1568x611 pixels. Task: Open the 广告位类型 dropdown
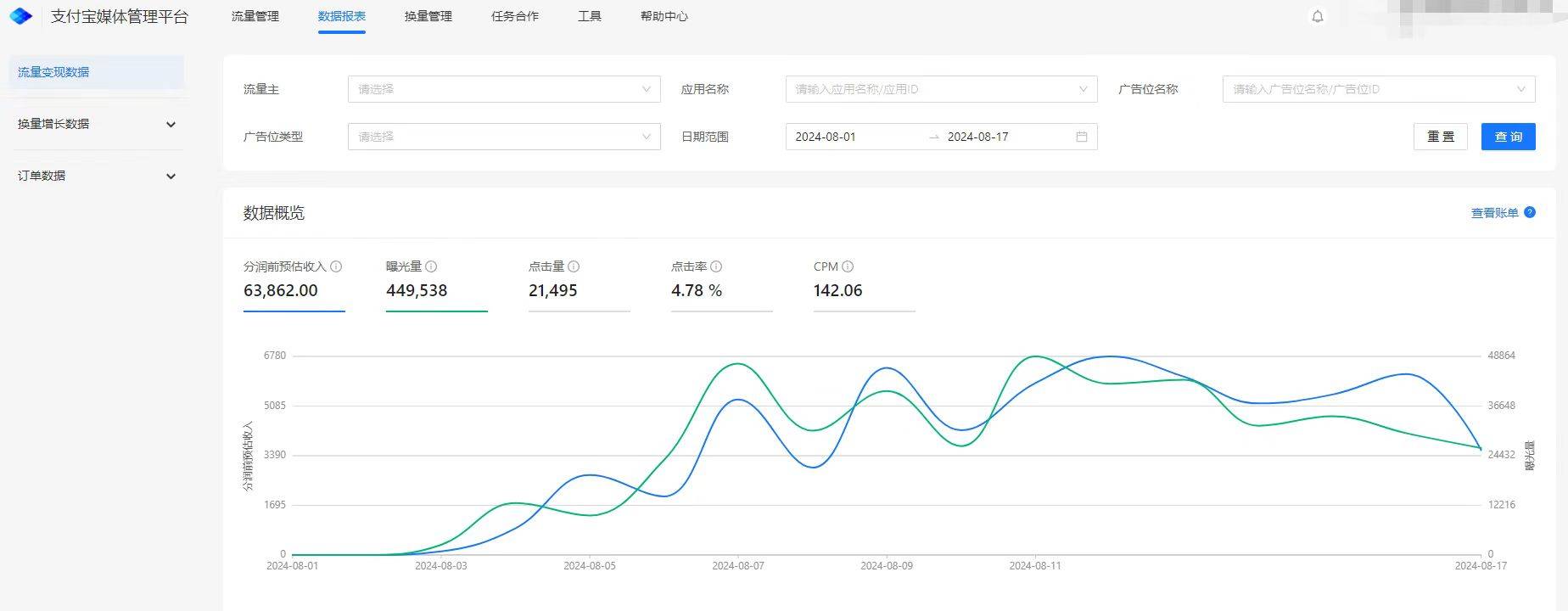503,137
